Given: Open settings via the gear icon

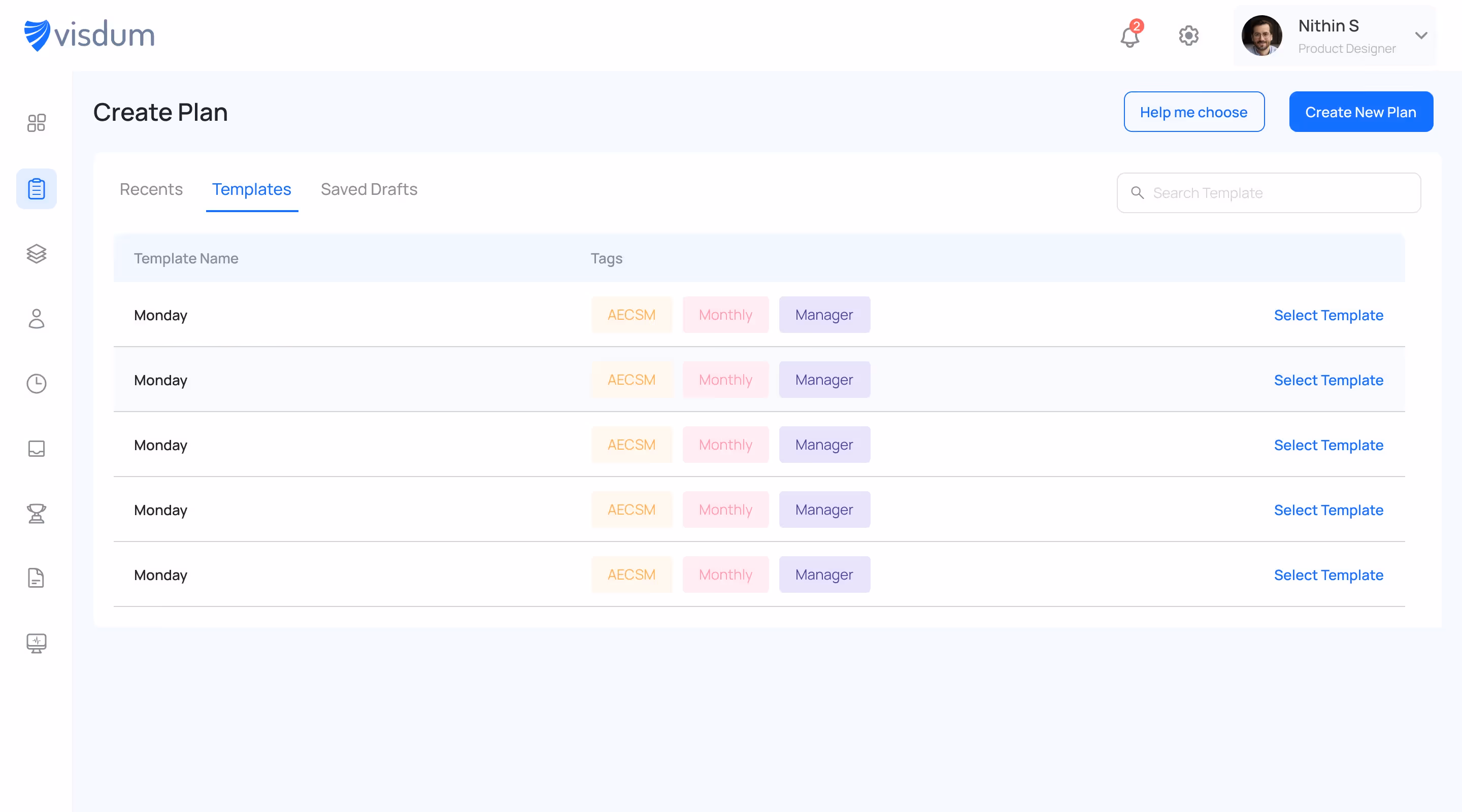Looking at the screenshot, I should (1188, 36).
